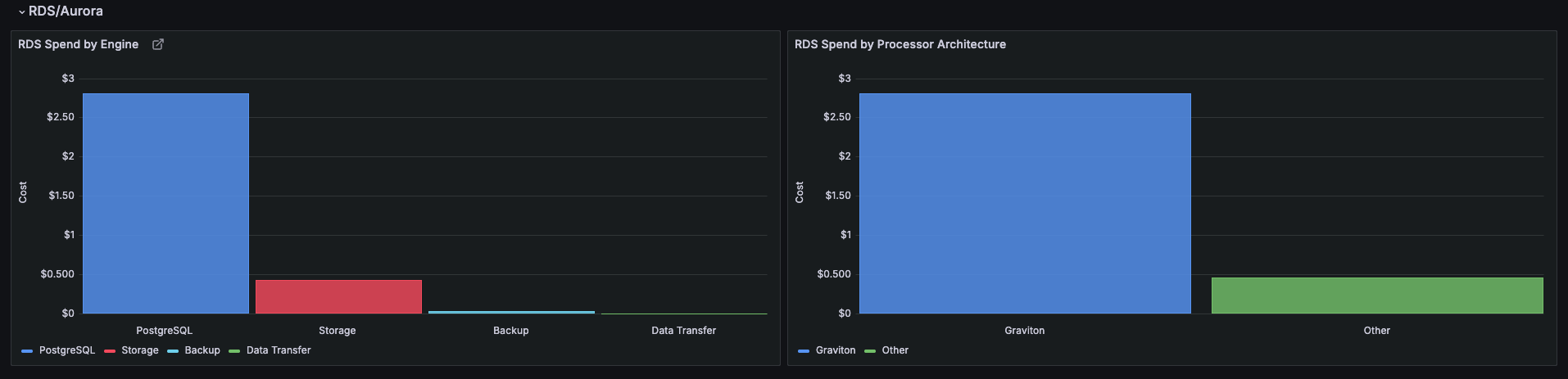Click the blue PostgreSQL legend color swatch
This screenshot has height=379, width=1568.
(27, 351)
